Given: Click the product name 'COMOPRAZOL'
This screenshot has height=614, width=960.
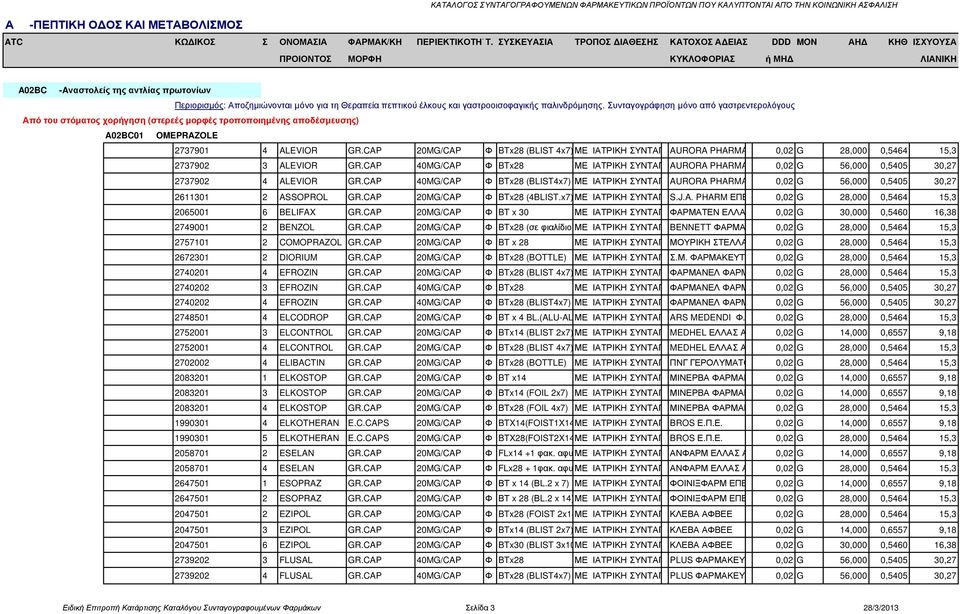Looking at the screenshot, I should pos(310,242).
